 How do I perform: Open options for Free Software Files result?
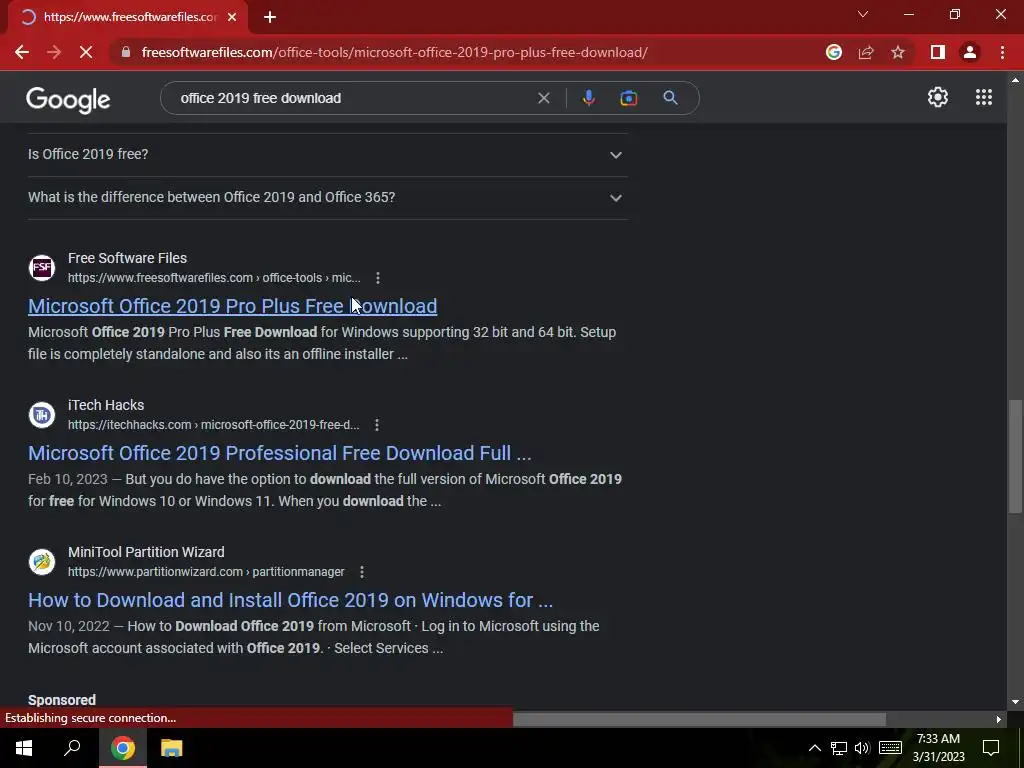[377, 278]
